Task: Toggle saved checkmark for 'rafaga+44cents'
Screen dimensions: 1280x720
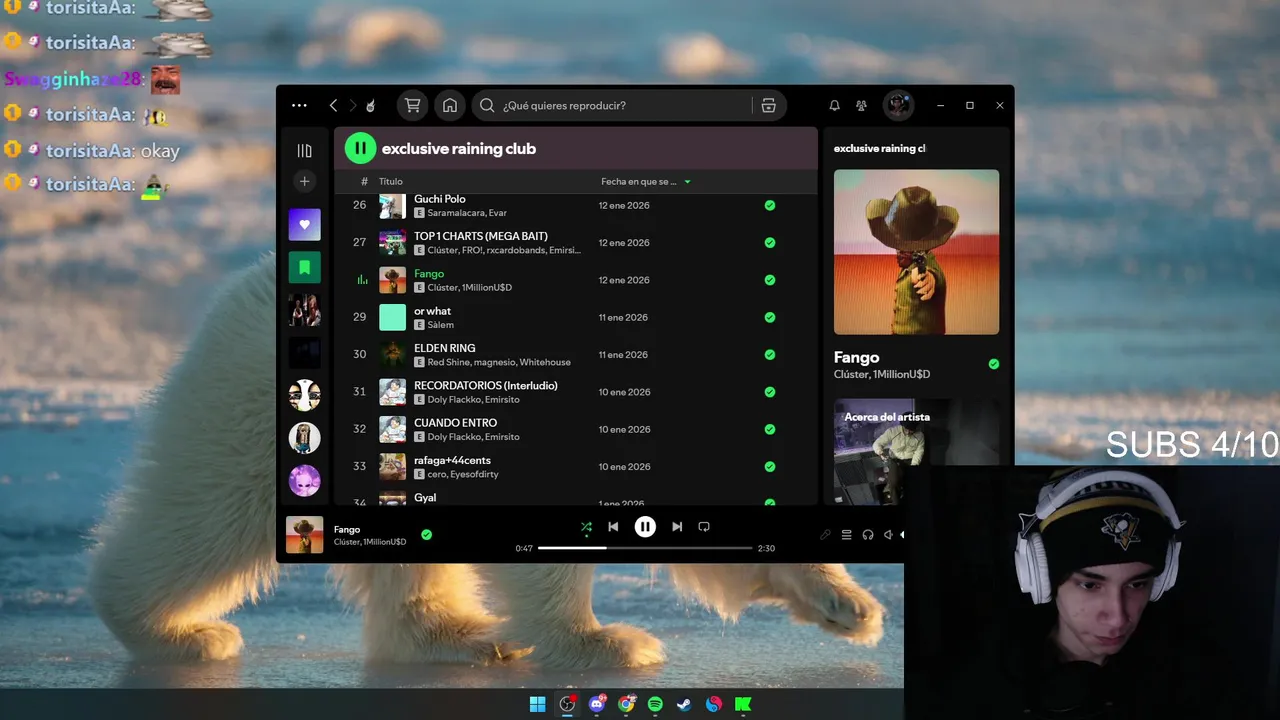Action: [x=770, y=466]
